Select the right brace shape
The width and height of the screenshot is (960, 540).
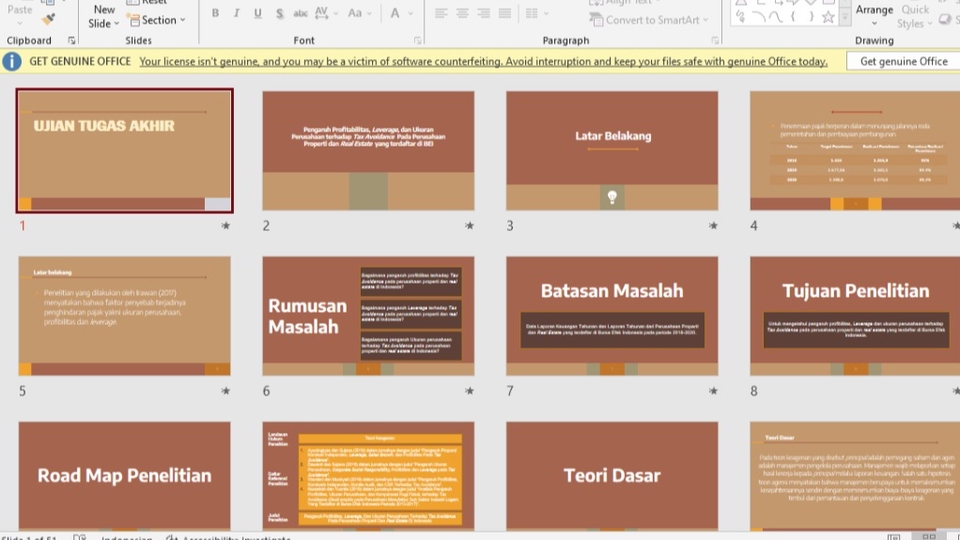click(x=811, y=17)
